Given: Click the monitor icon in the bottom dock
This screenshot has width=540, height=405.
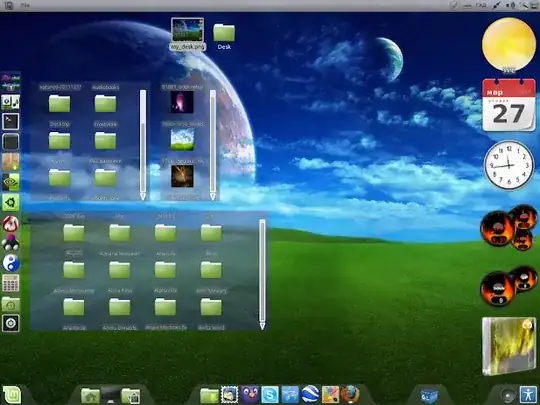Looking at the screenshot, I should coord(110,395).
